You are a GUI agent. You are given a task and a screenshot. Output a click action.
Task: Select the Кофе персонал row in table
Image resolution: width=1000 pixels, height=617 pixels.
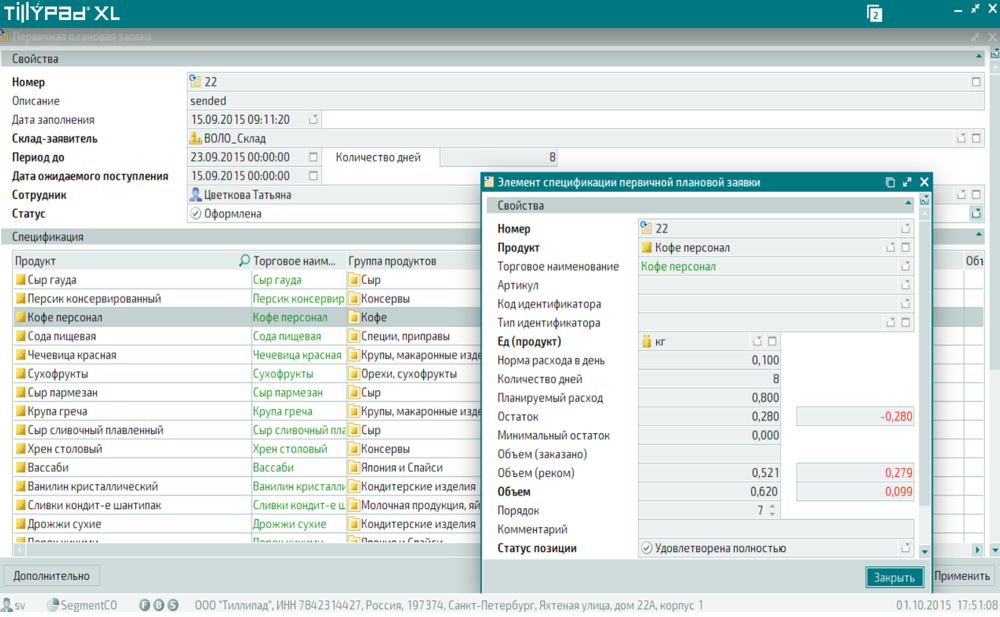(120, 317)
